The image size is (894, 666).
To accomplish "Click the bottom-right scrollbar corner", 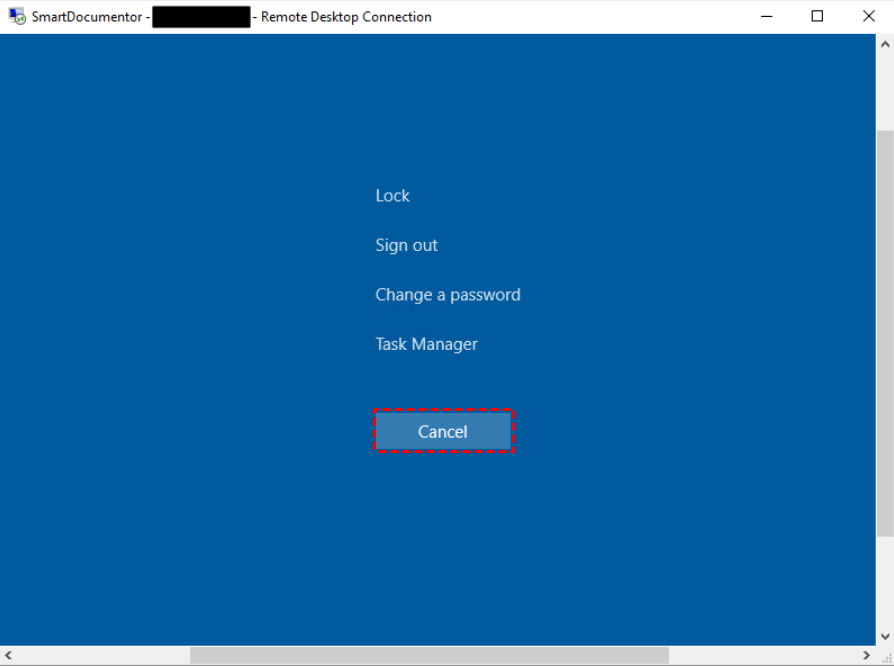I will pos(884,655).
